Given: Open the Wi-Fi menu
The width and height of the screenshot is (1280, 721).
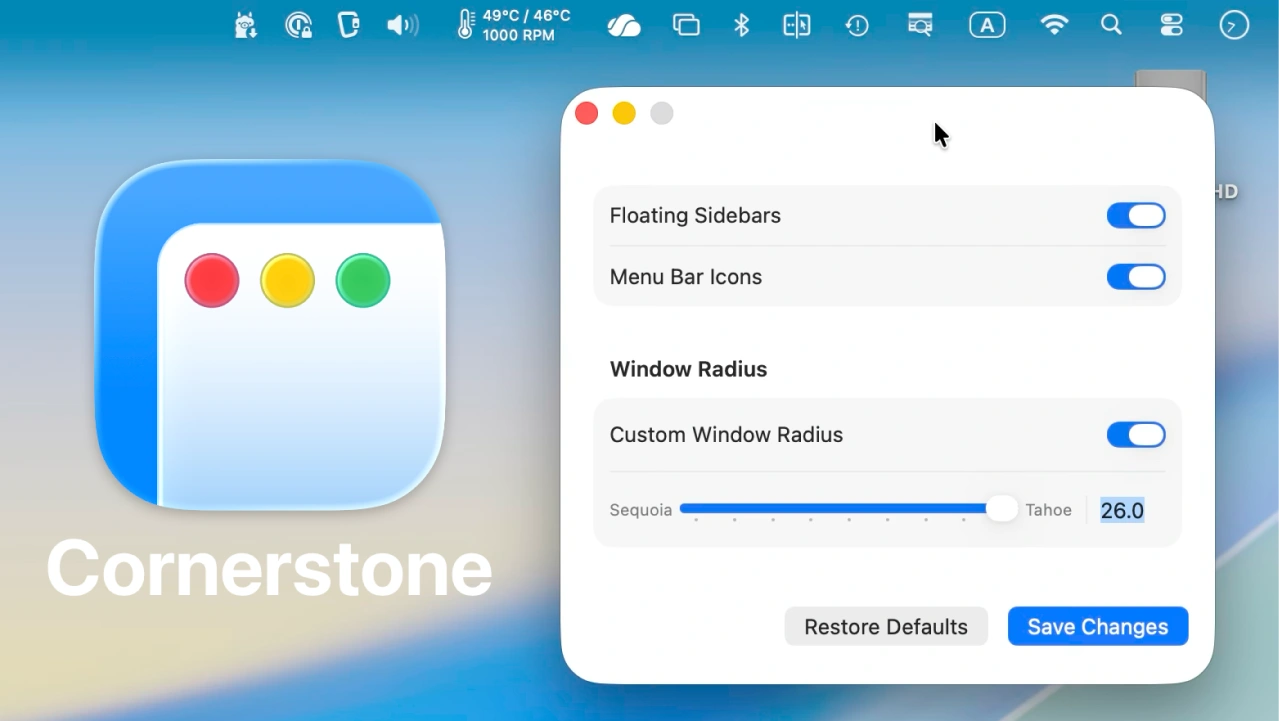Looking at the screenshot, I should (x=1054, y=25).
